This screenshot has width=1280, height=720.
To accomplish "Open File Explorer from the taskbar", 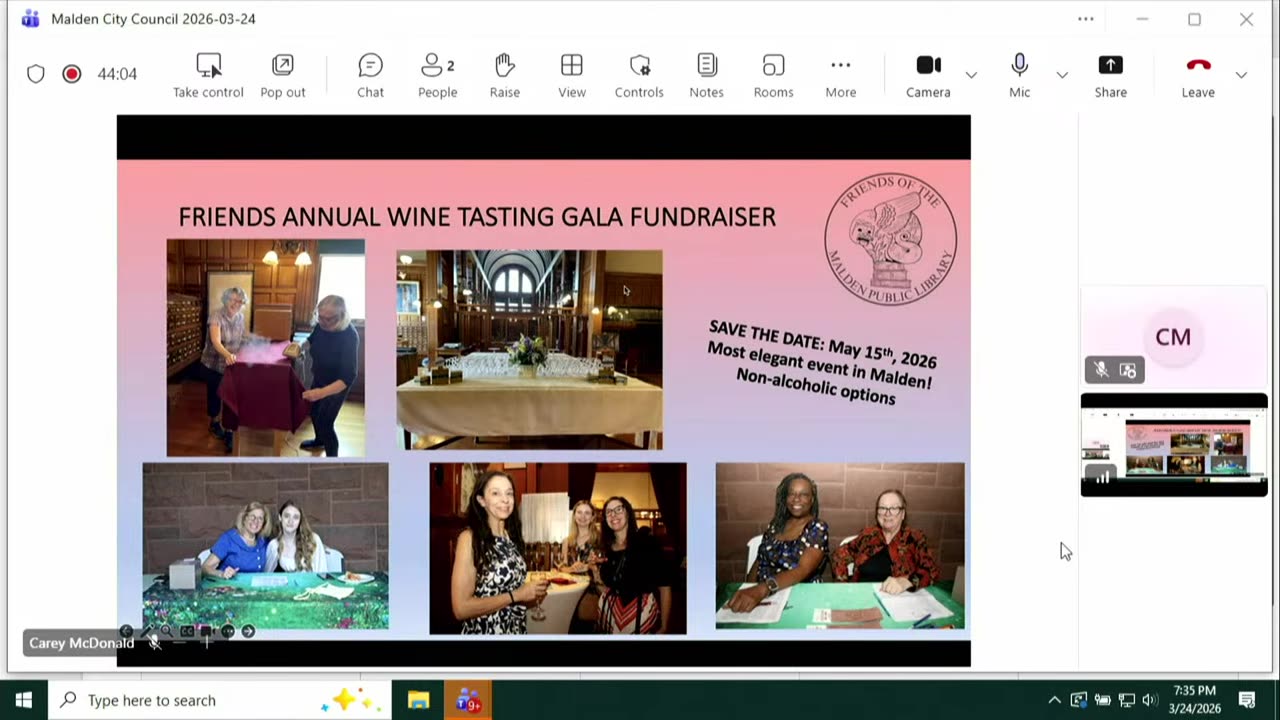I will click(418, 700).
